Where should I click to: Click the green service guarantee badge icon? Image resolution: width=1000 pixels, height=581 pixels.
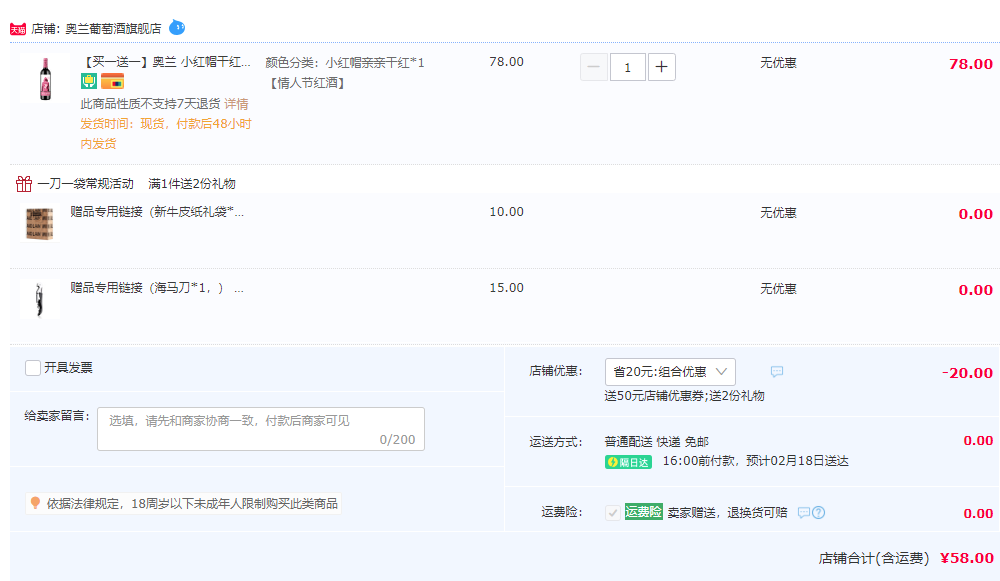[89, 81]
